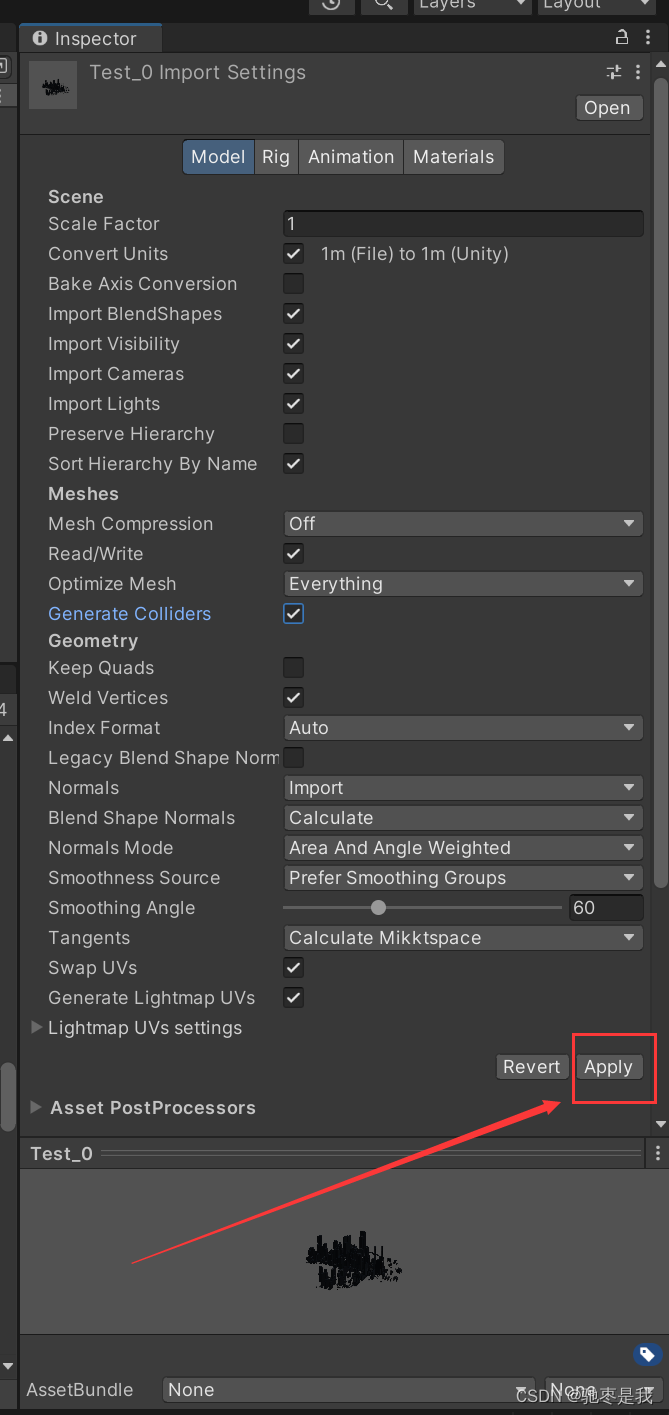
Task: Switch to the Rig tab
Action: coord(276,156)
